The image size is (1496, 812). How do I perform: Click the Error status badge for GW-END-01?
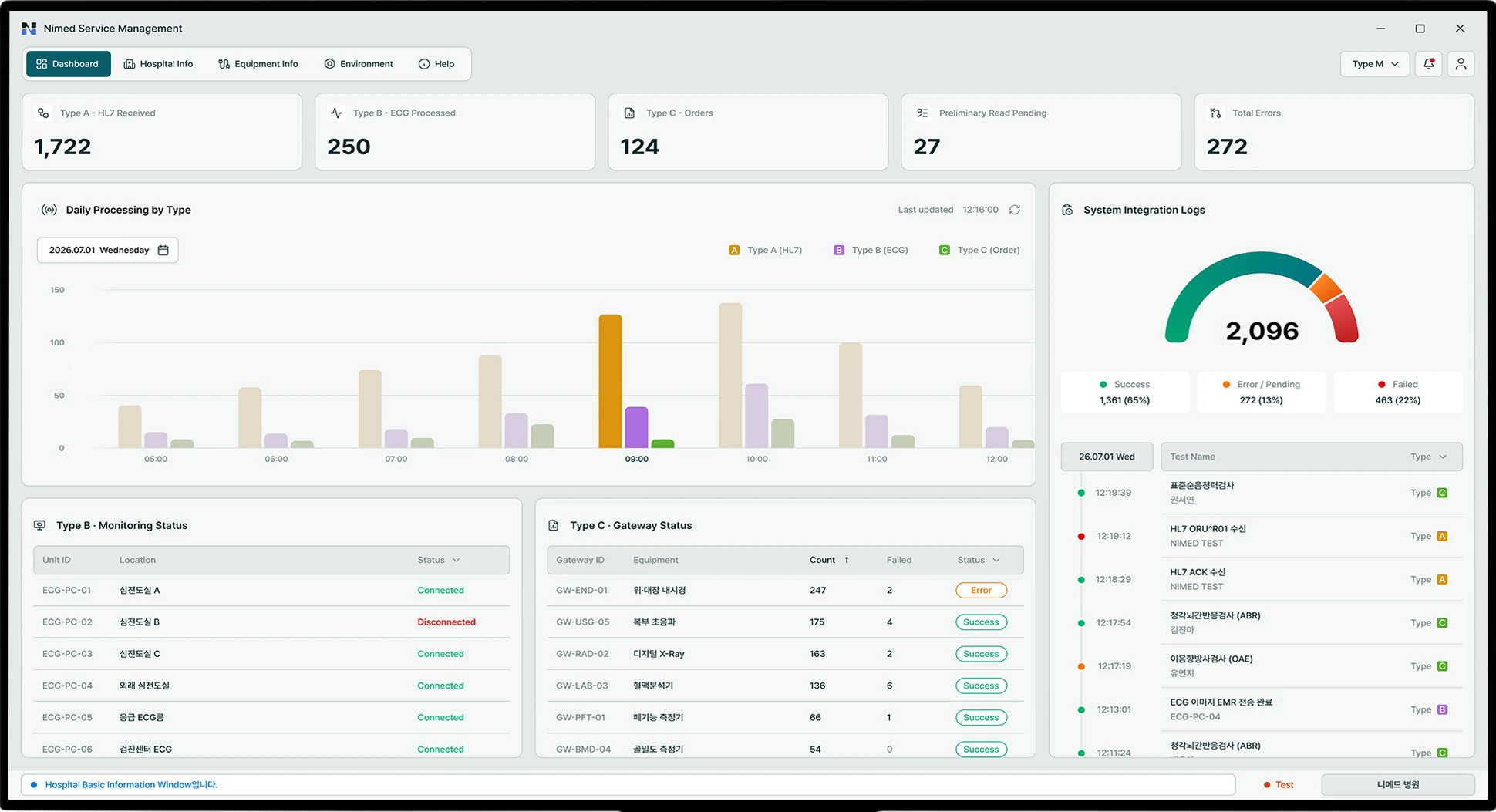(x=981, y=591)
